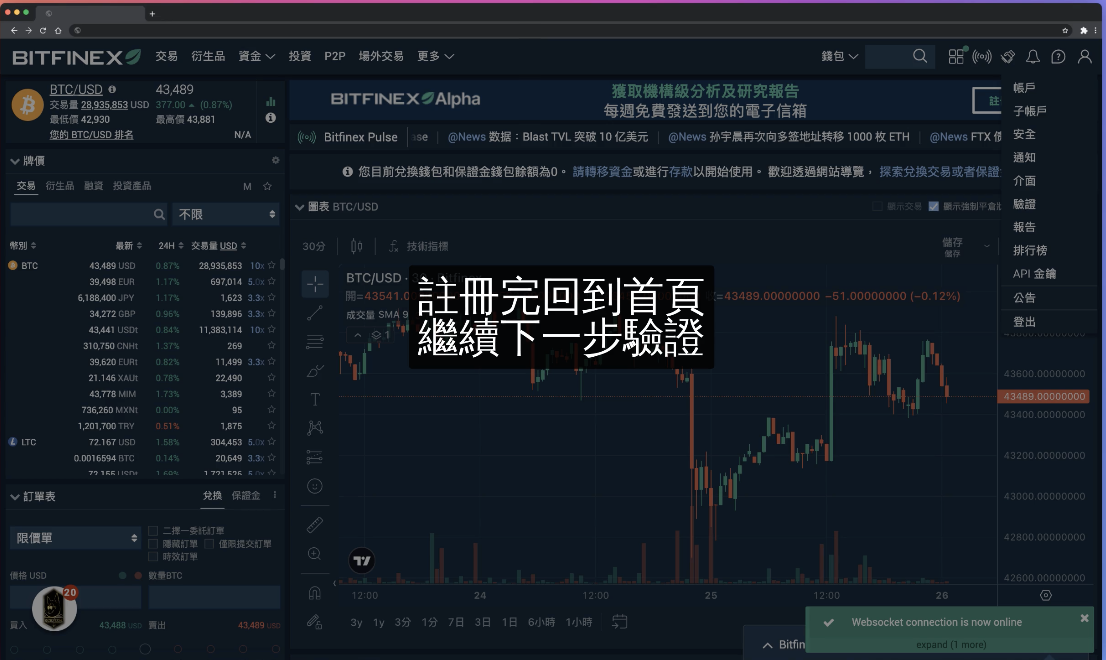Open the 資金 dropdown menu
This screenshot has width=1106, height=660.
[x=257, y=56]
